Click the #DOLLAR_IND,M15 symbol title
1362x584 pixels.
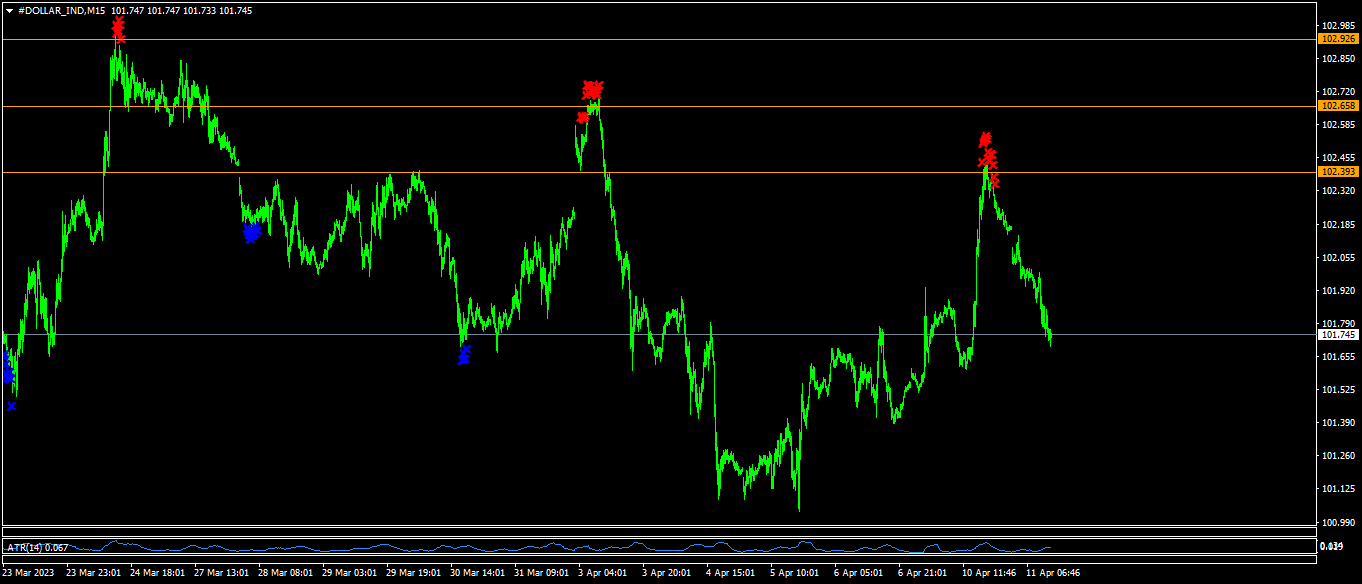pos(62,10)
